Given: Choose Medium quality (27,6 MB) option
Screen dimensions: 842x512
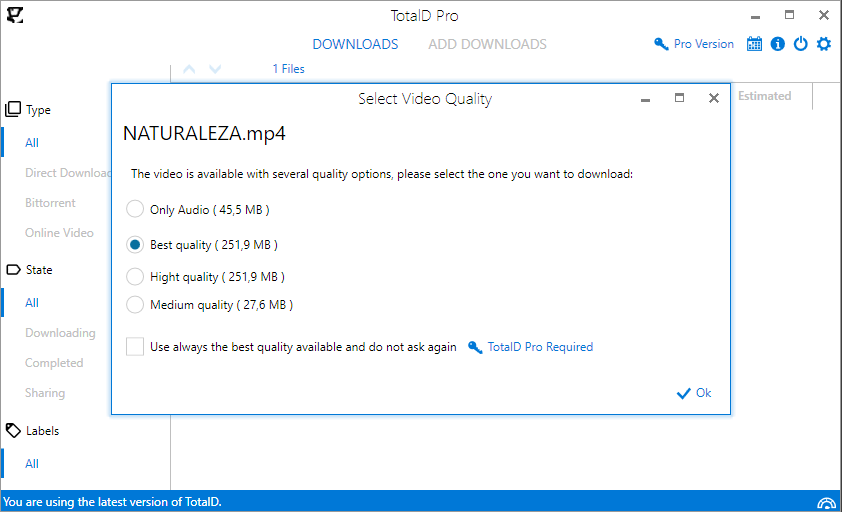Looking at the screenshot, I should click(x=209, y=305).
